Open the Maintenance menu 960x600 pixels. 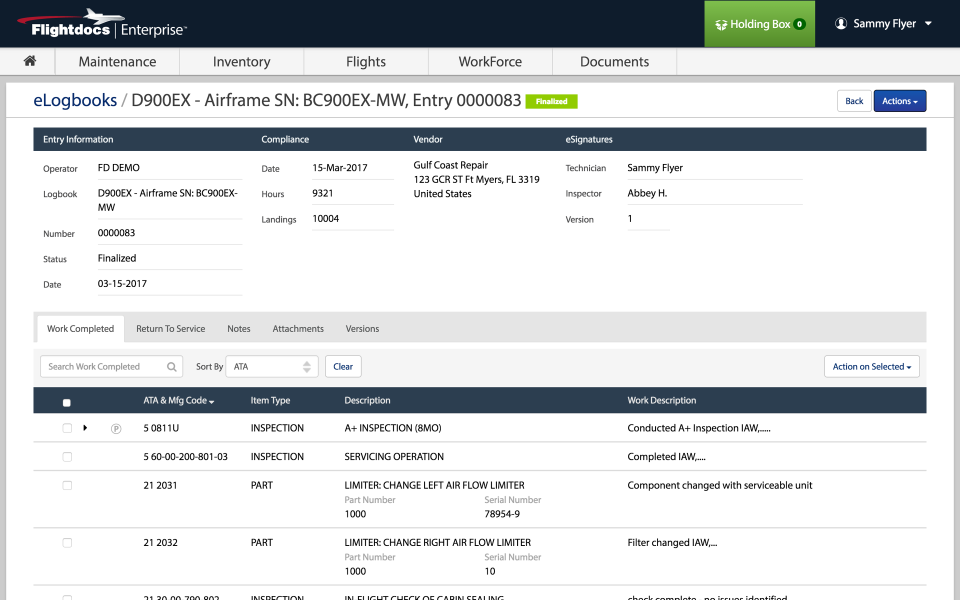coord(117,61)
